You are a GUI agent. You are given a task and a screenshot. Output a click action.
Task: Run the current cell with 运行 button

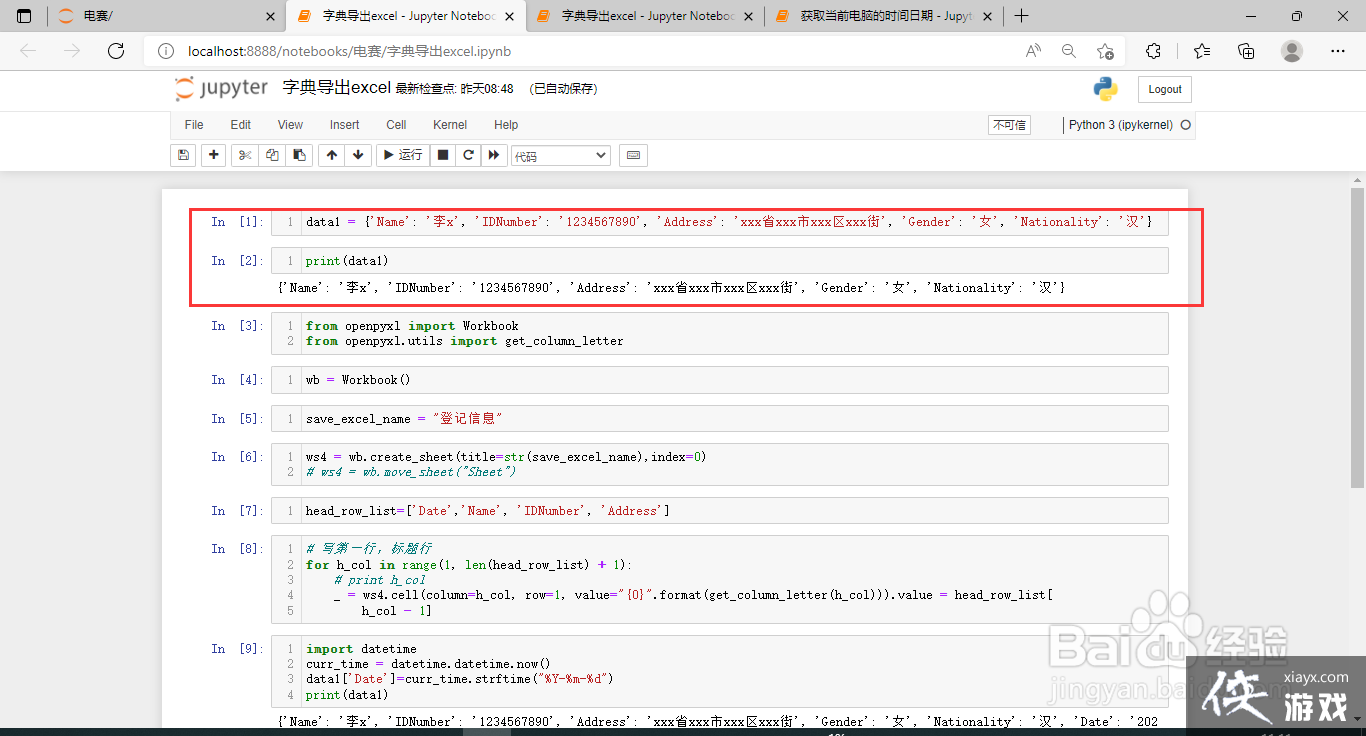tap(404, 155)
